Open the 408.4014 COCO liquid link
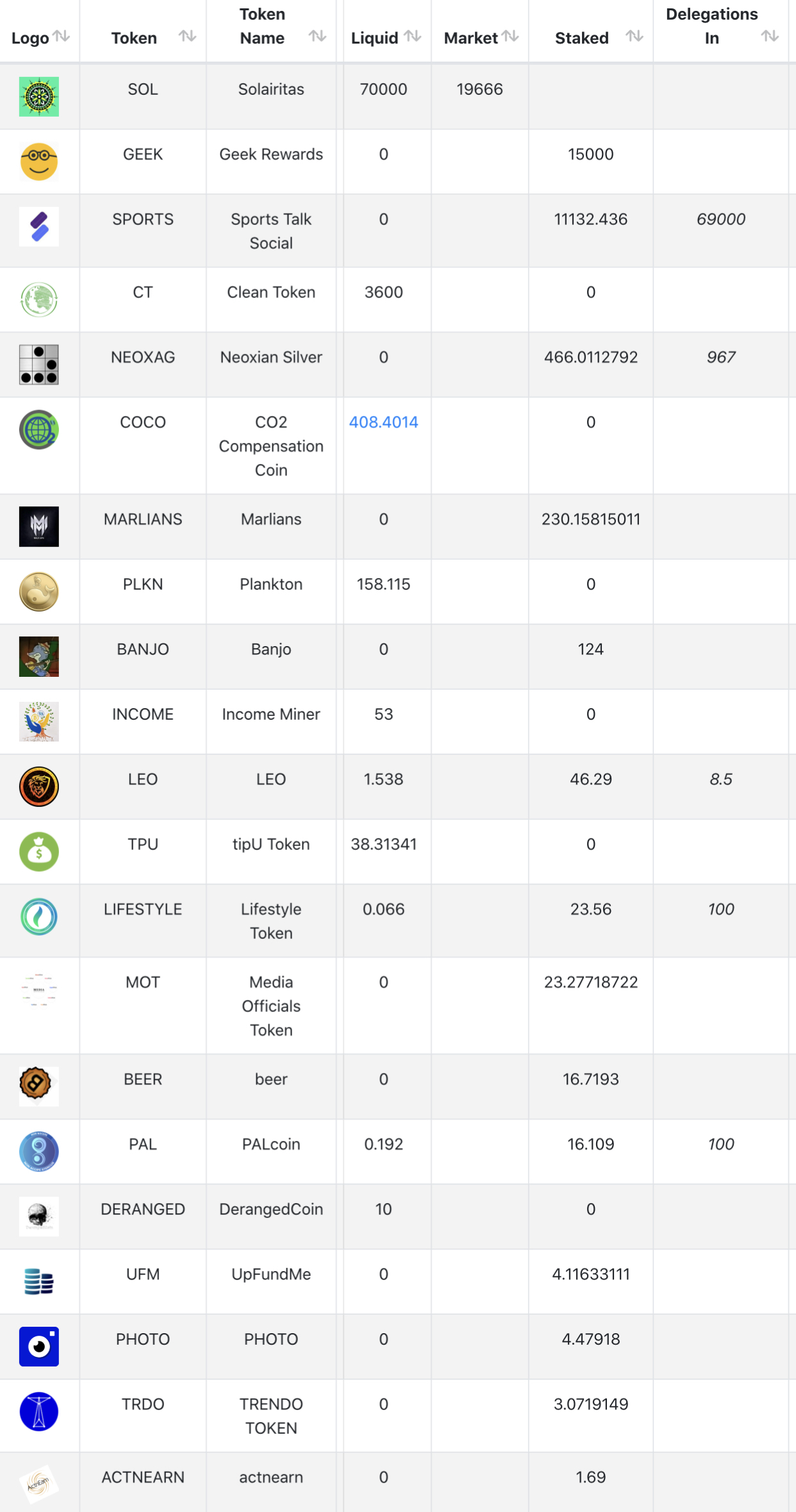Screen dimensions: 796x1512 pos(383,422)
